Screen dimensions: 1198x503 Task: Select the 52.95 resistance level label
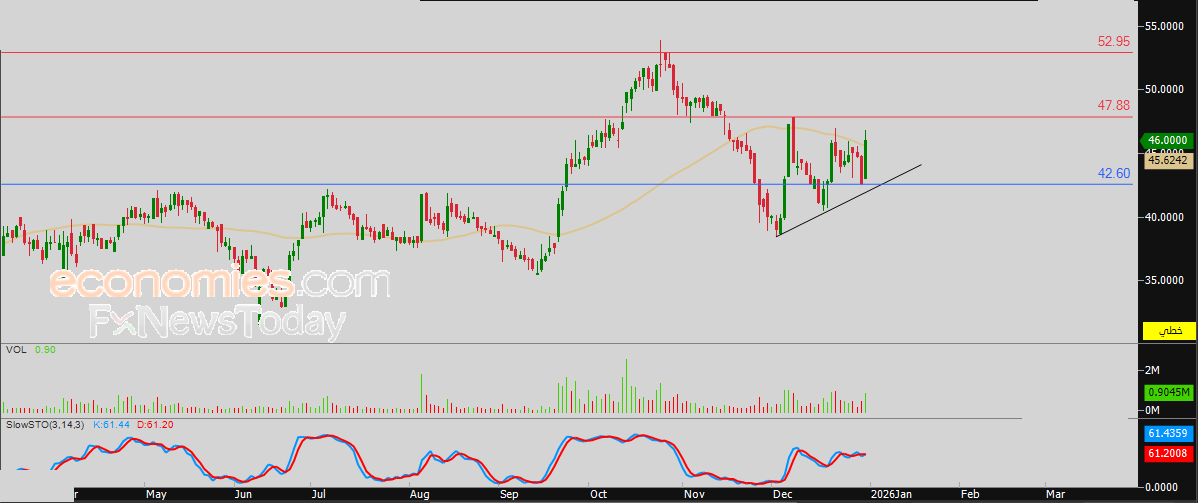1113,41
